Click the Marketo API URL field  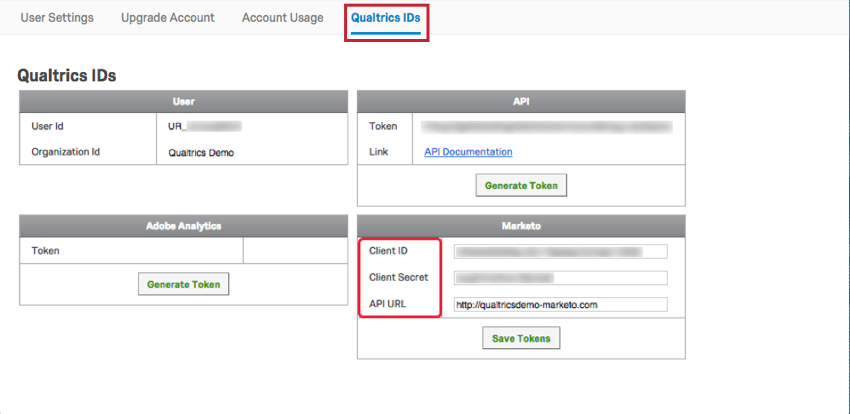(561, 305)
